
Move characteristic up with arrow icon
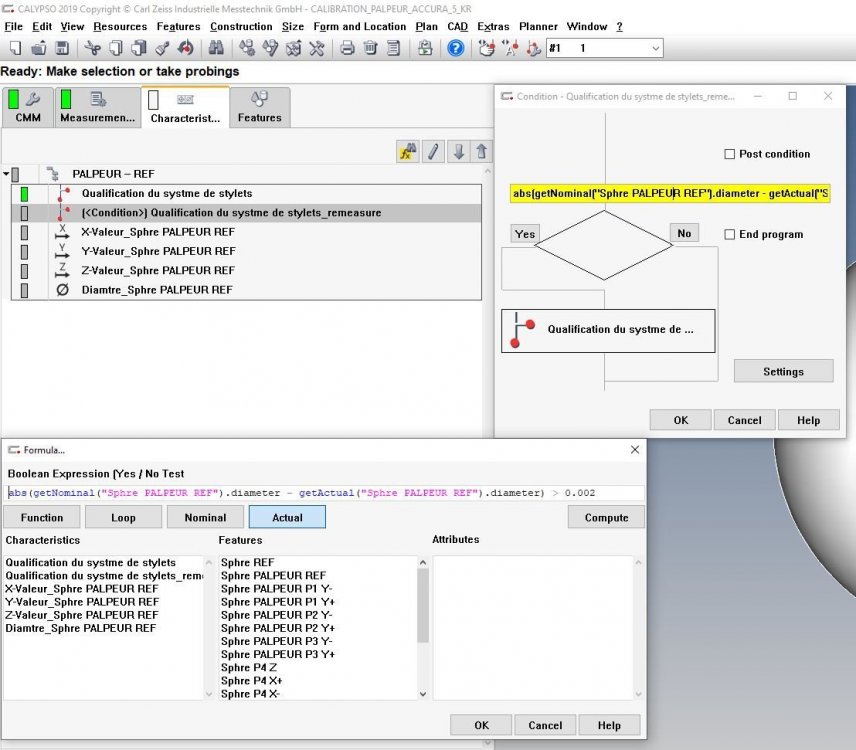coord(482,152)
